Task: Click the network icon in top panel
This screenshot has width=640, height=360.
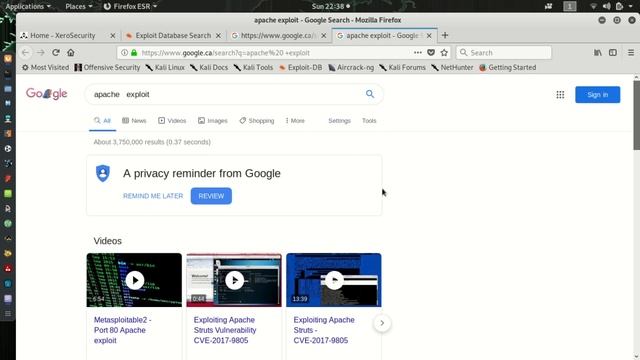Action: click(593, 6)
